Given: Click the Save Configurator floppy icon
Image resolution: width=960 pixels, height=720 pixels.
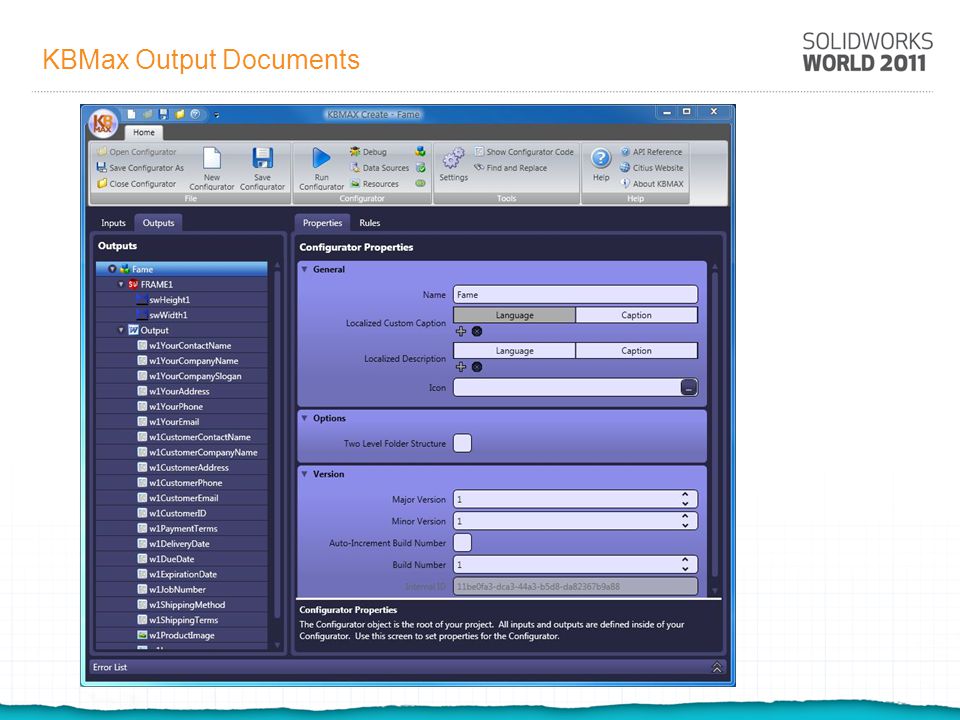Looking at the screenshot, I should pyautogui.click(x=263, y=159).
